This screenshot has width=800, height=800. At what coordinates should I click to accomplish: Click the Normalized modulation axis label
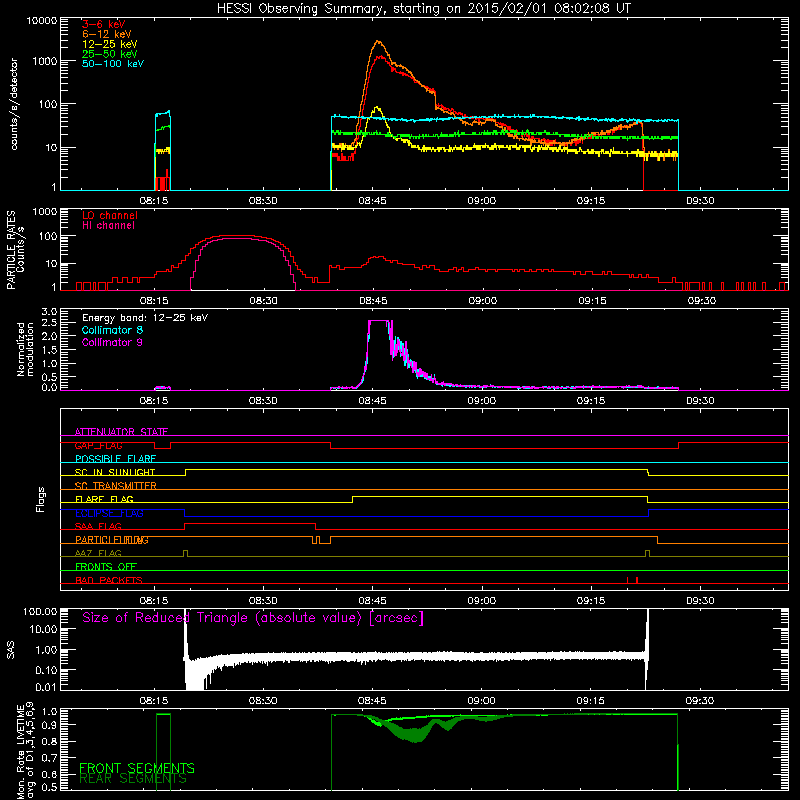tap(25, 349)
